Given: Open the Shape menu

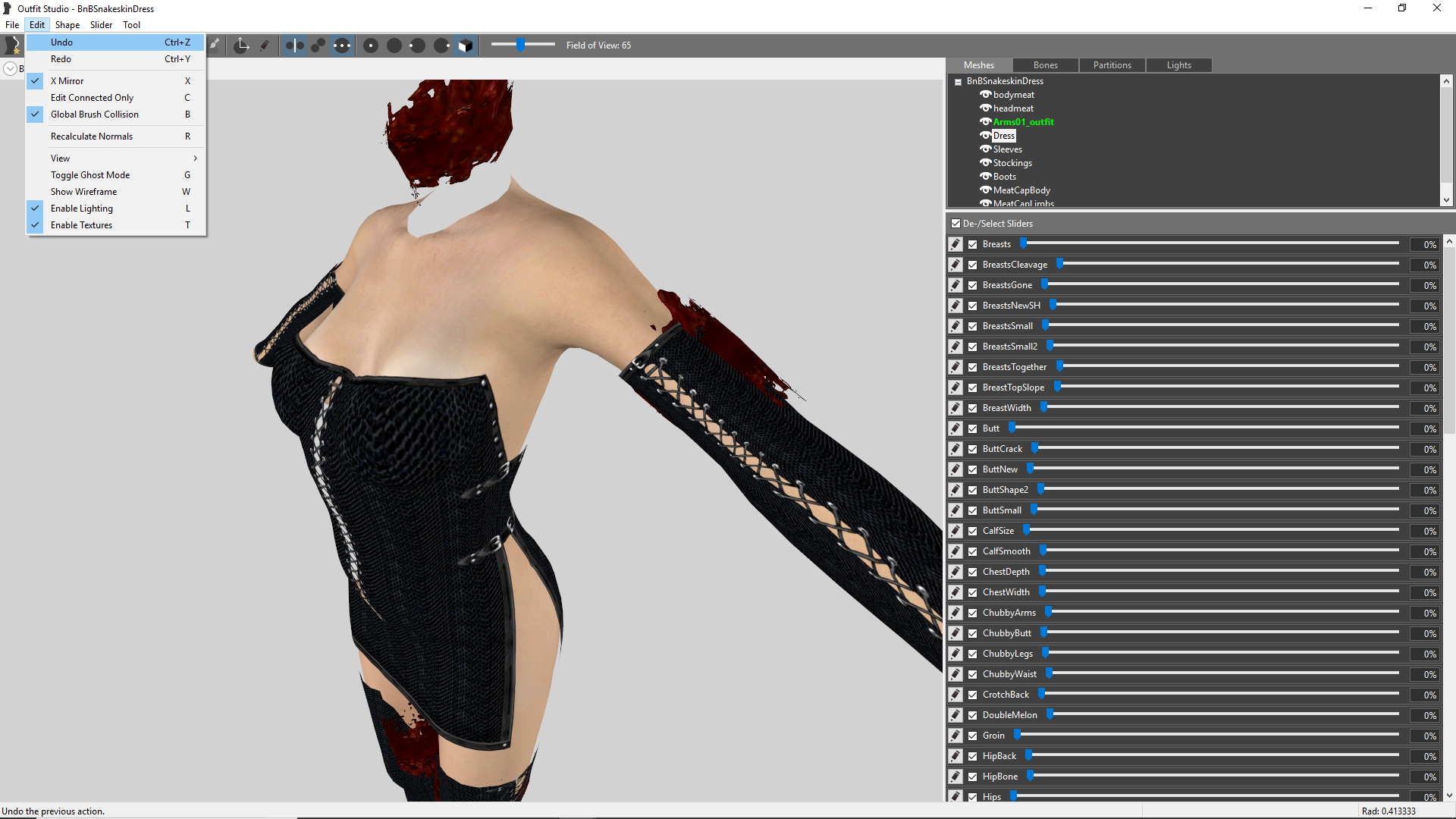Looking at the screenshot, I should pos(67,25).
